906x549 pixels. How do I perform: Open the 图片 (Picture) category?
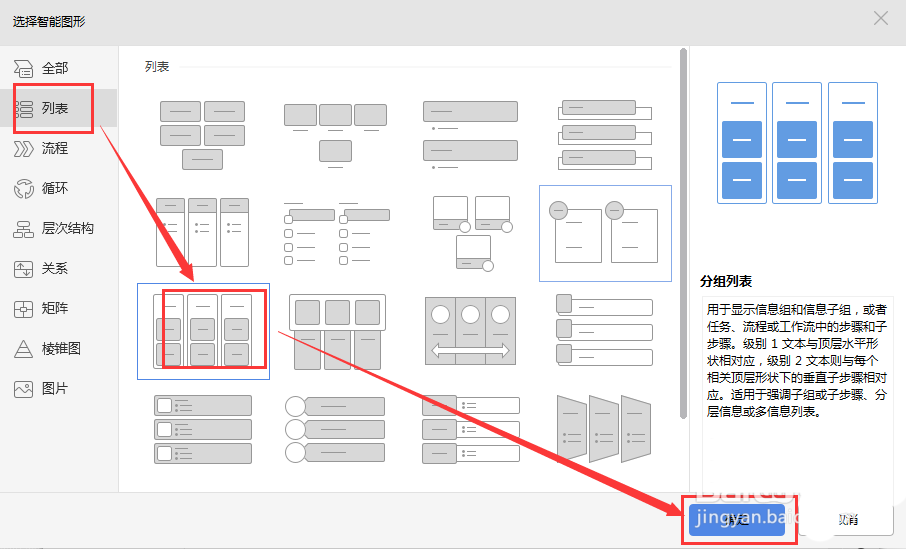58,388
